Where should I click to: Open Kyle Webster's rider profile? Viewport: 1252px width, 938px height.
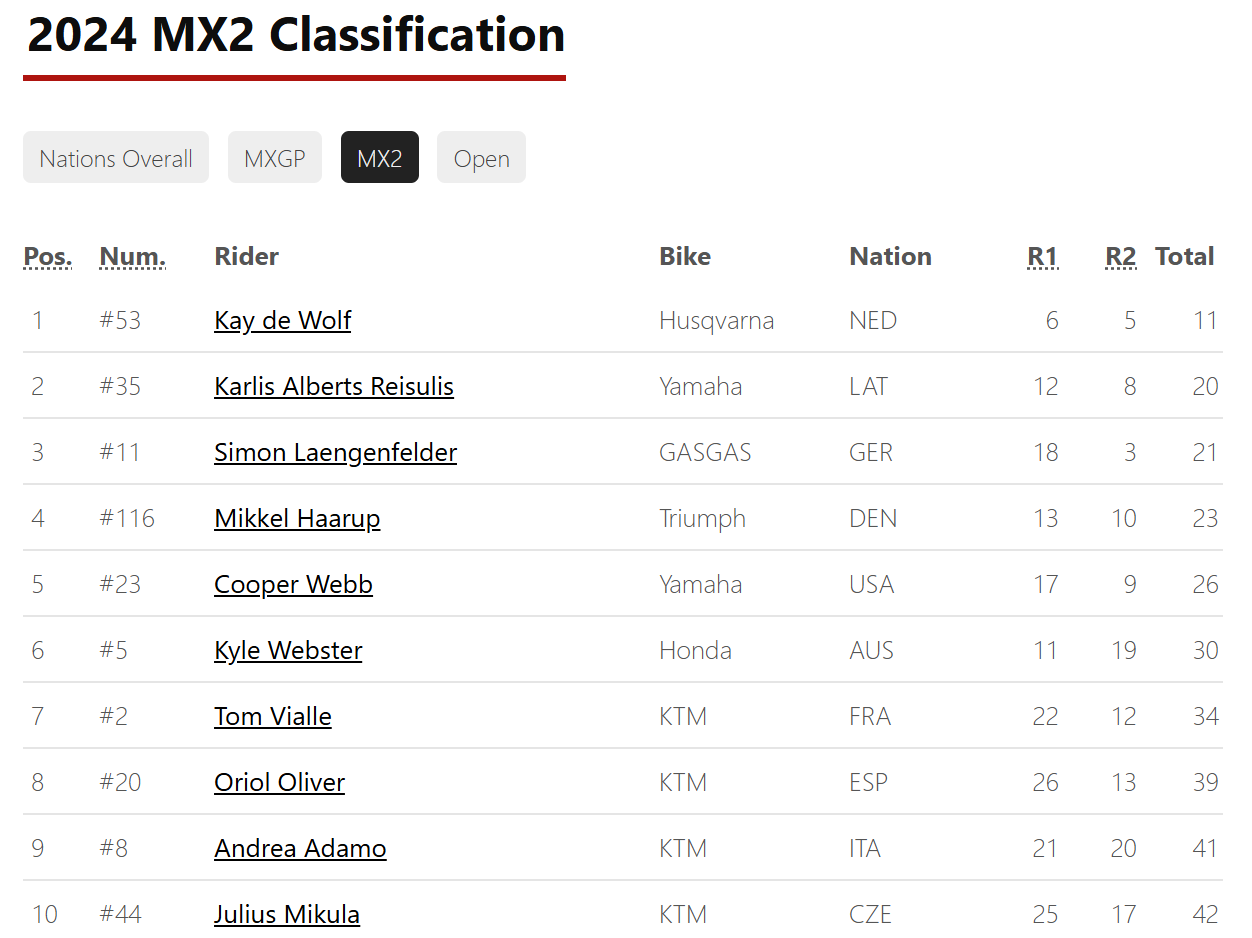[288, 650]
